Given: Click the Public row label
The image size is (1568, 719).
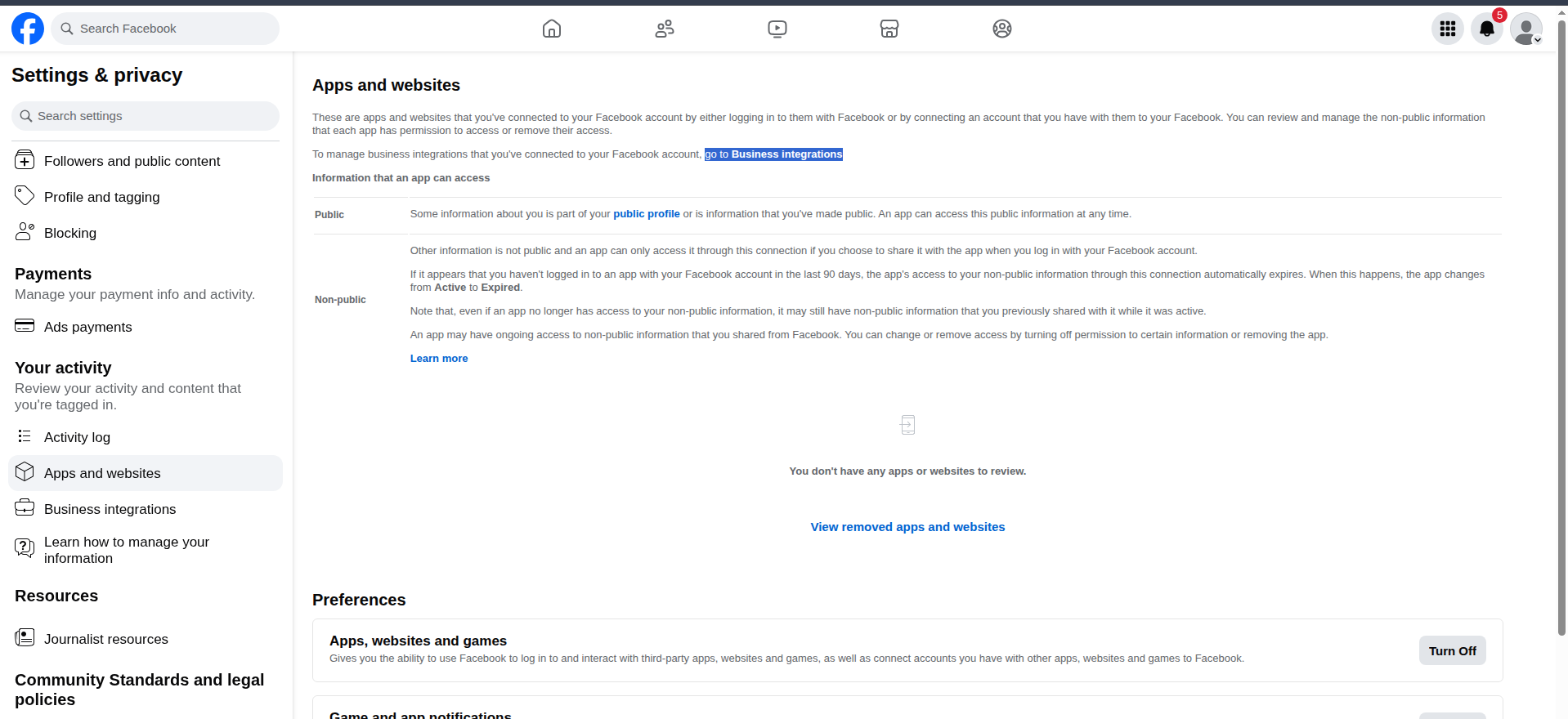Looking at the screenshot, I should pyautogui.click(x=329, y=215).
